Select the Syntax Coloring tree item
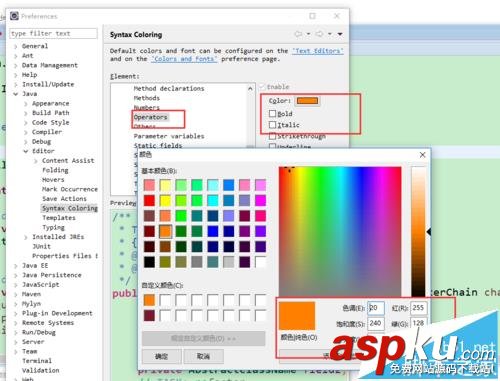This screenshot has width=500, height=381. tap(70, 208)
